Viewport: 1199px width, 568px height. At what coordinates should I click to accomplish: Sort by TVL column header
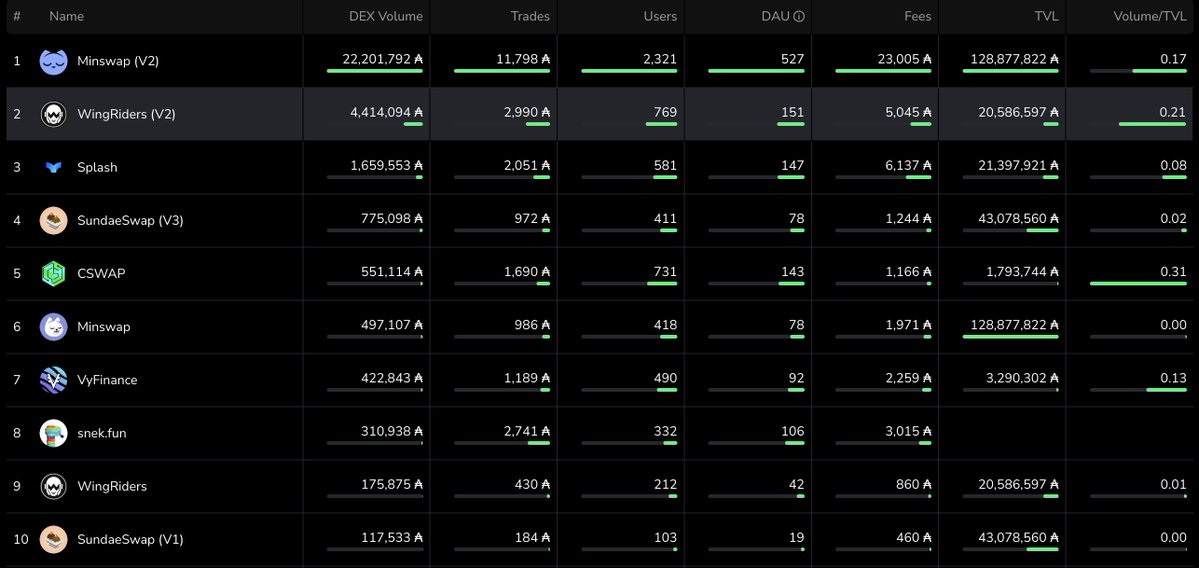click(x=1047, y=16)
